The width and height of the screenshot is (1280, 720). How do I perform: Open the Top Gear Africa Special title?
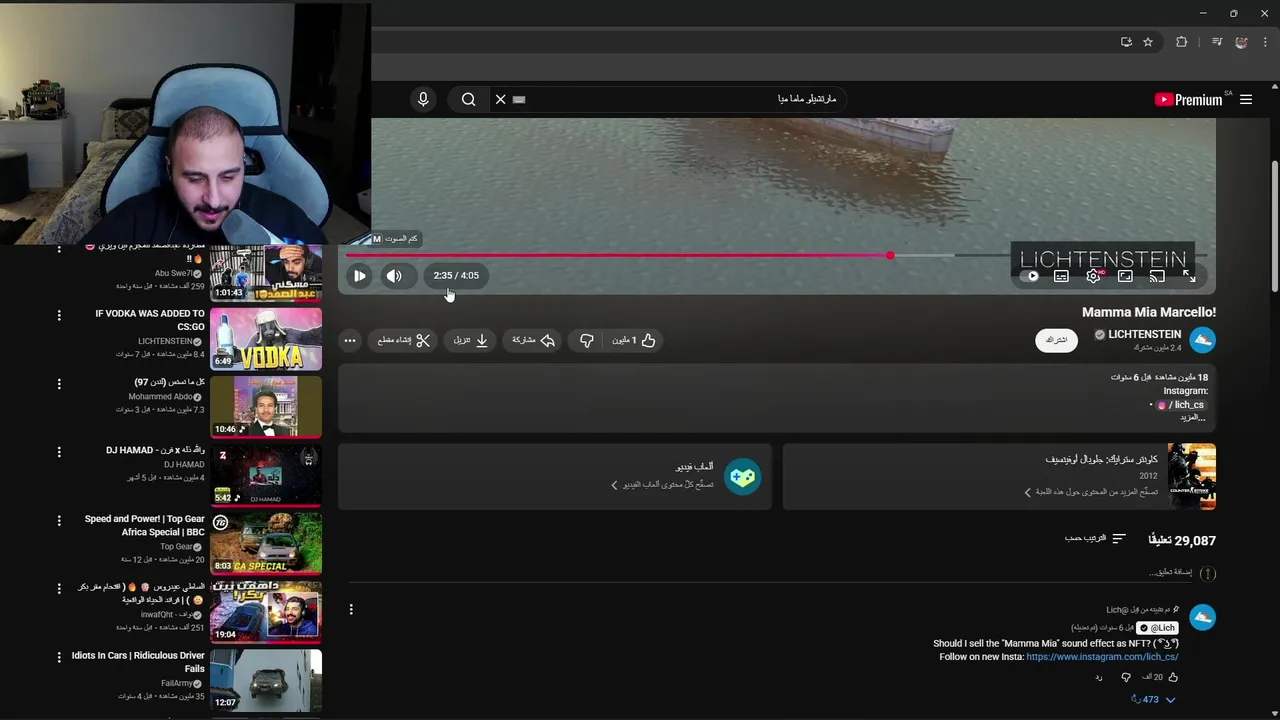coord(144,525)
